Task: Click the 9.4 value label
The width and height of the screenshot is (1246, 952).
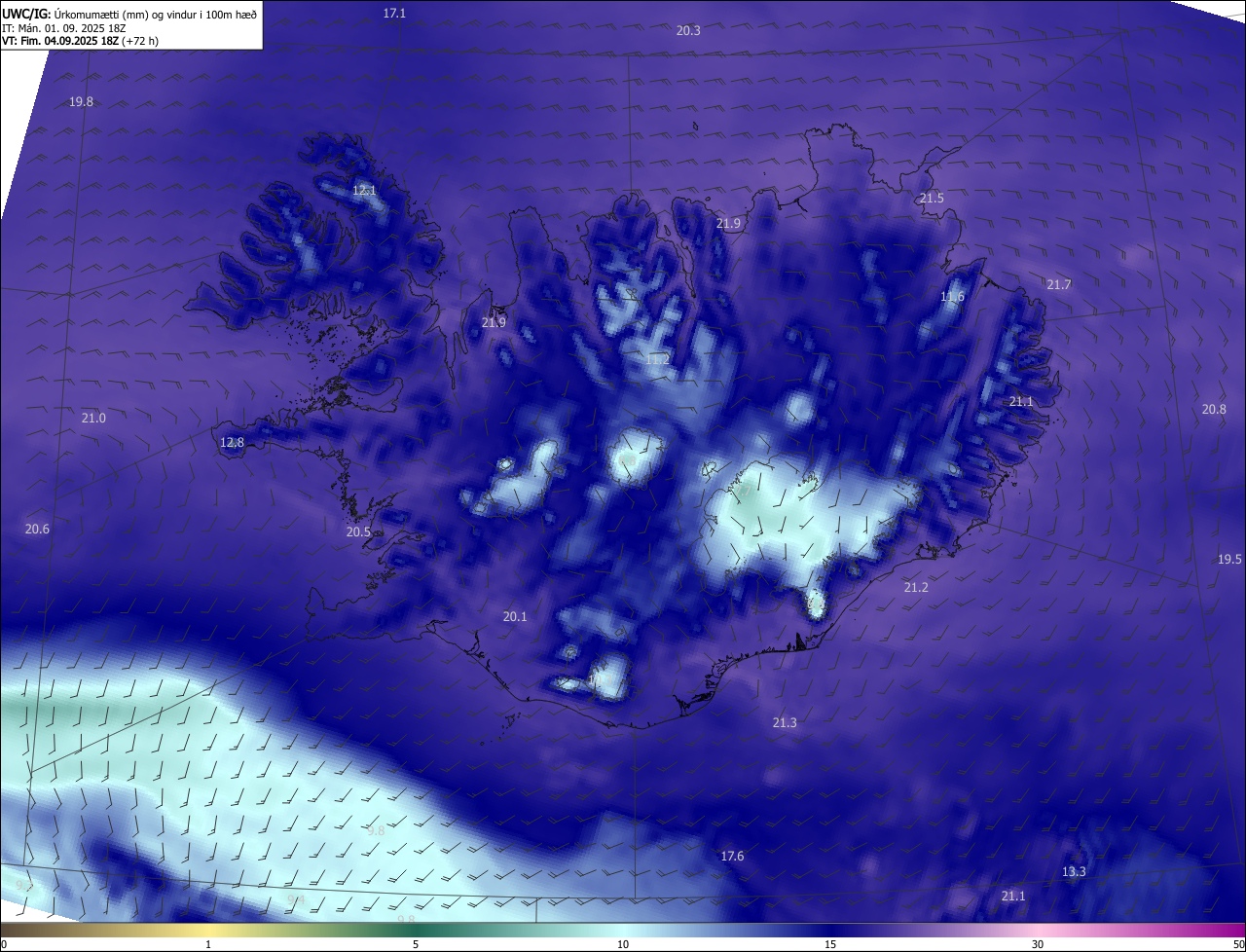Action: (x=296, y=900)
